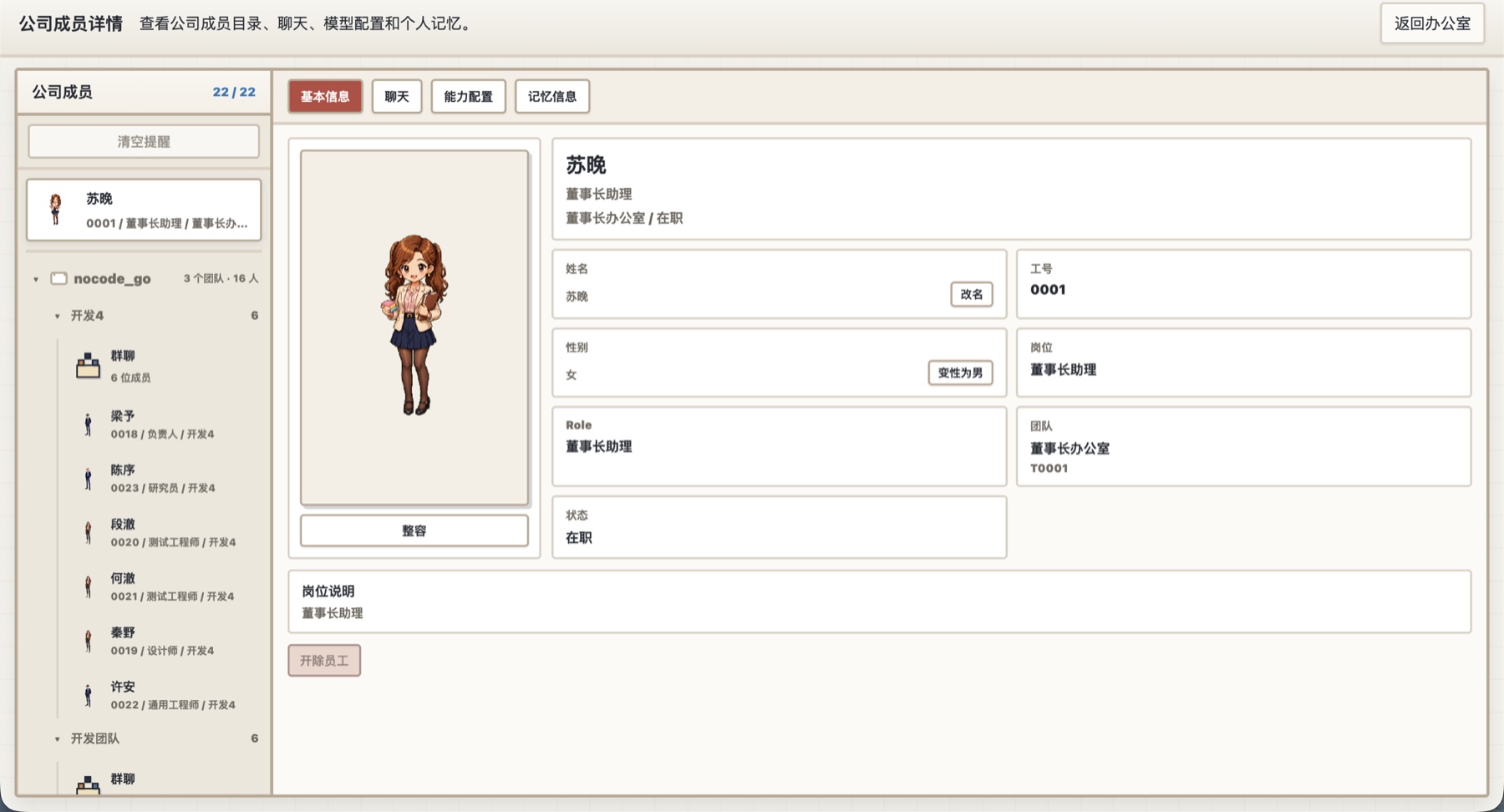Collapse the 开发团队 group
The image size is (1504, 812).
click(58, 738)
